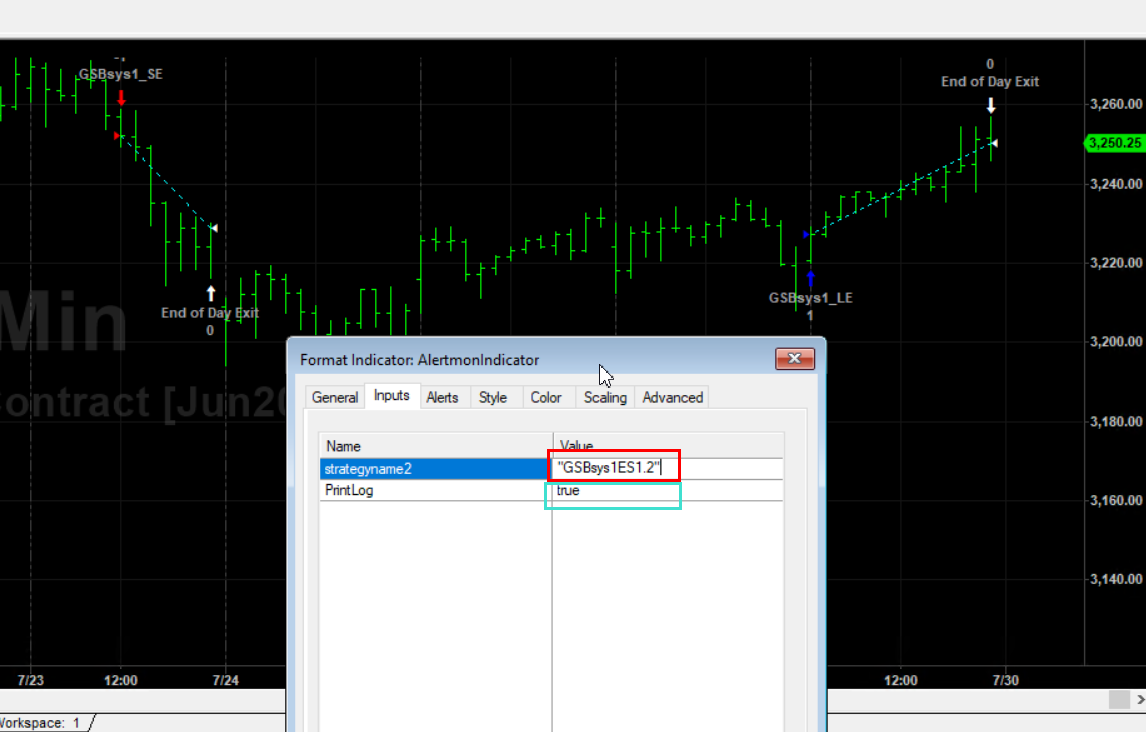Click the blue GSBsys1_LE long entry arrow
The image size is (1146, 732).
tap(810, 277)
